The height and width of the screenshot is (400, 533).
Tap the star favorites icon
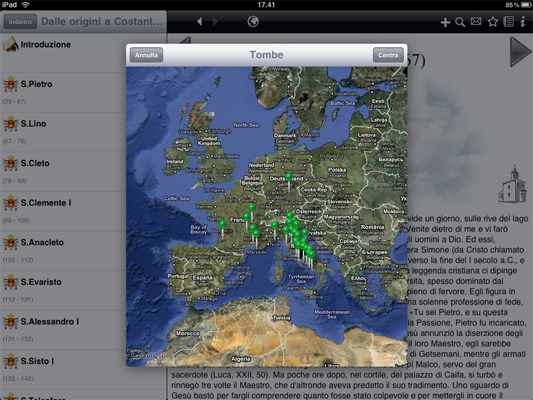coord(493,22)
